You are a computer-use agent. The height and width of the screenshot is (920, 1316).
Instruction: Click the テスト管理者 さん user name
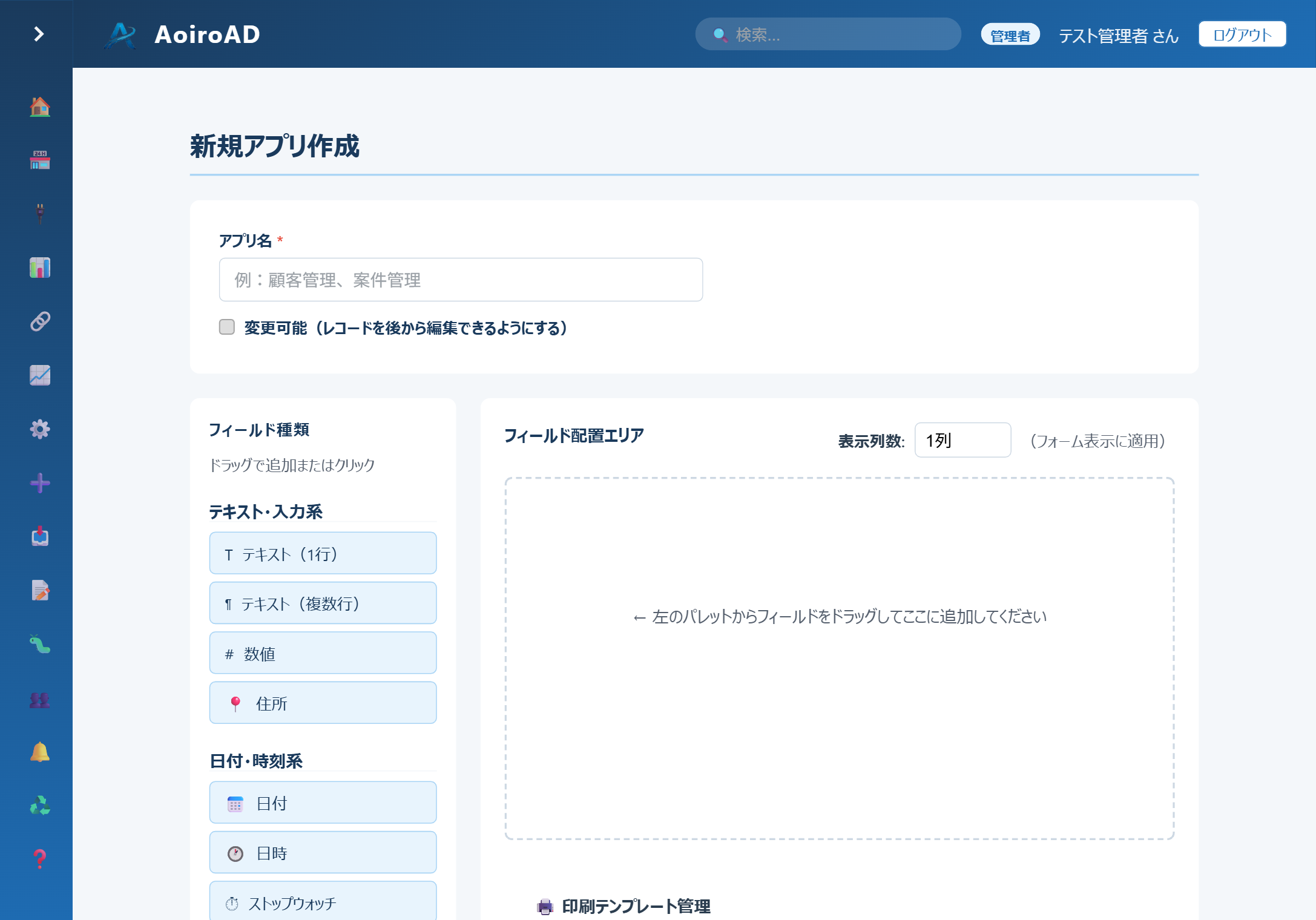(1119, 36)
